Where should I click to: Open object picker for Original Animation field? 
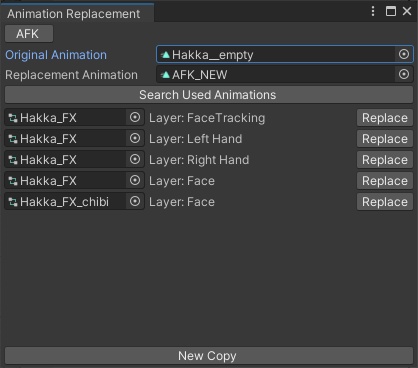click(x=404, y=54)
